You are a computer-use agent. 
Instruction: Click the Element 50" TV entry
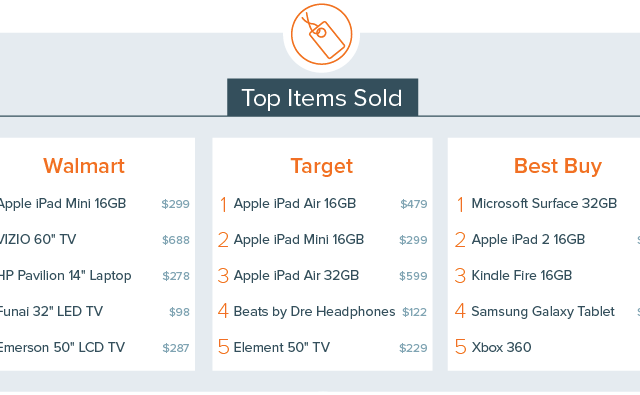click(282, 348)
